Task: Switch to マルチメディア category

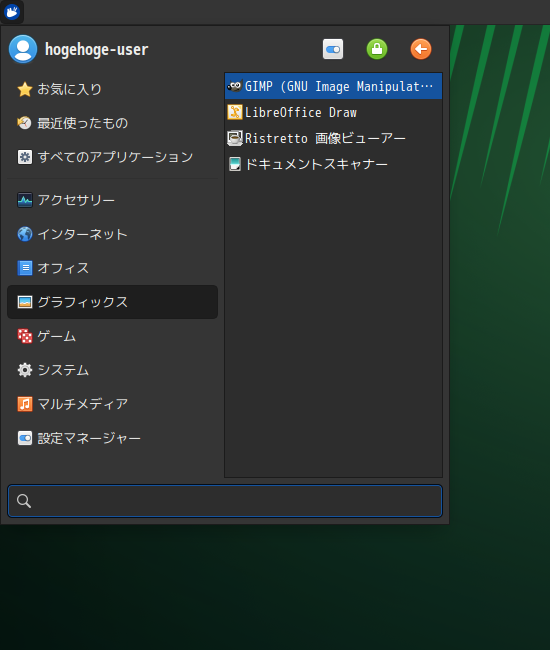Action: 112,404
